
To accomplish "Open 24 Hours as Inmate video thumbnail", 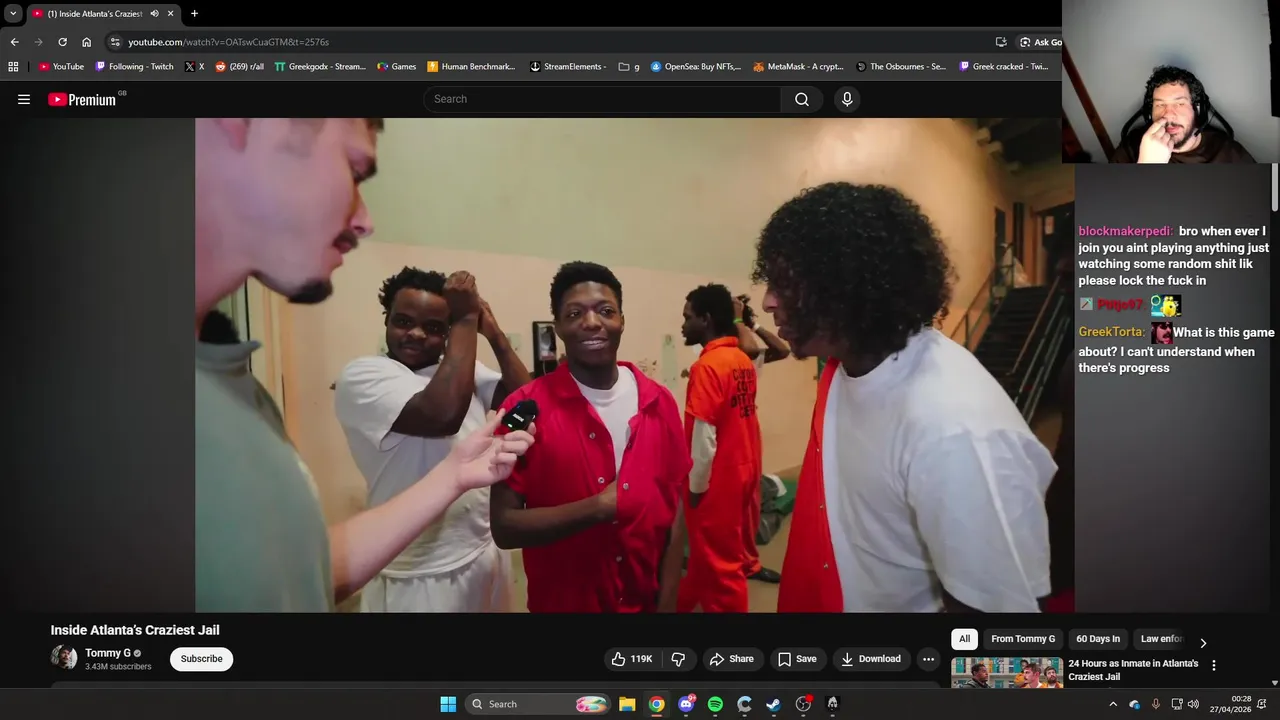I will (1007, 673).
